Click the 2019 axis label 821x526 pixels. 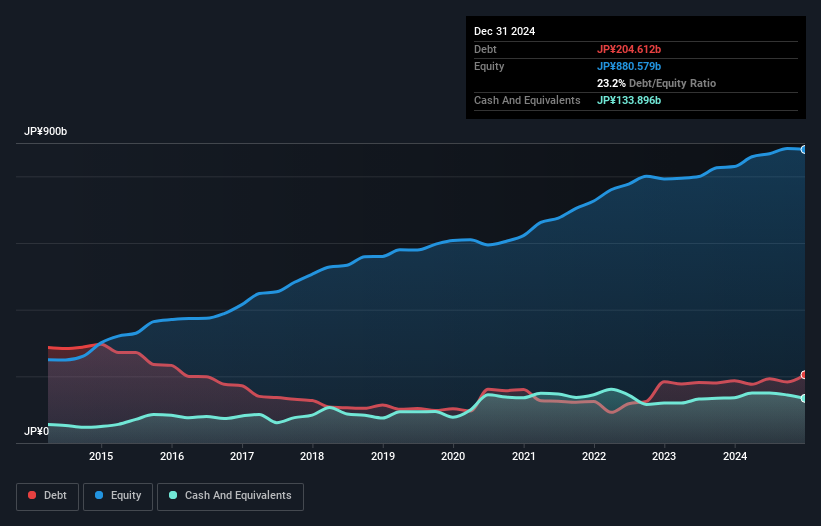point(383,456)
